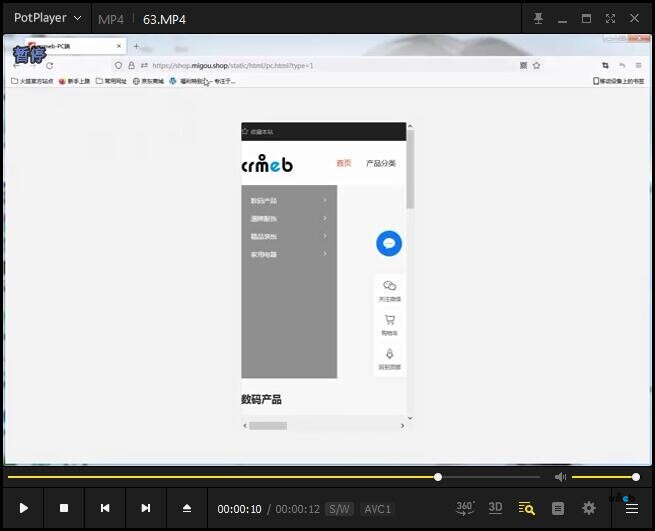The width and height of the screenshot is (655, 531).
Task: Click the favorite site star link
Action: point(257,132)
